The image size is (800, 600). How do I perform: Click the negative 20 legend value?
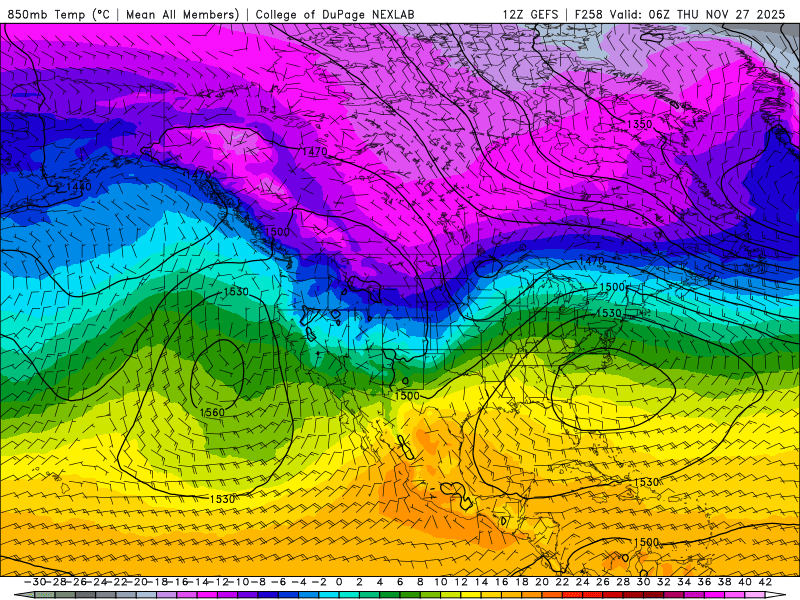coord(137,582)
